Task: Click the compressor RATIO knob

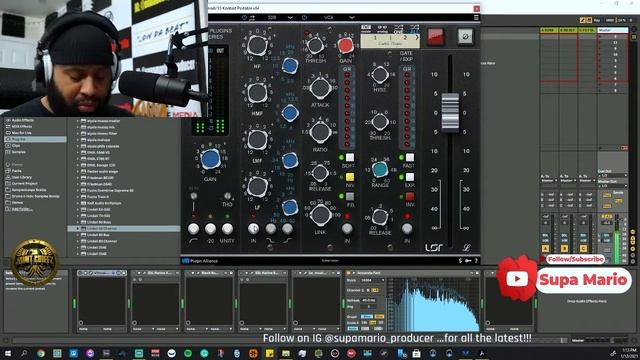Action: 320,132
